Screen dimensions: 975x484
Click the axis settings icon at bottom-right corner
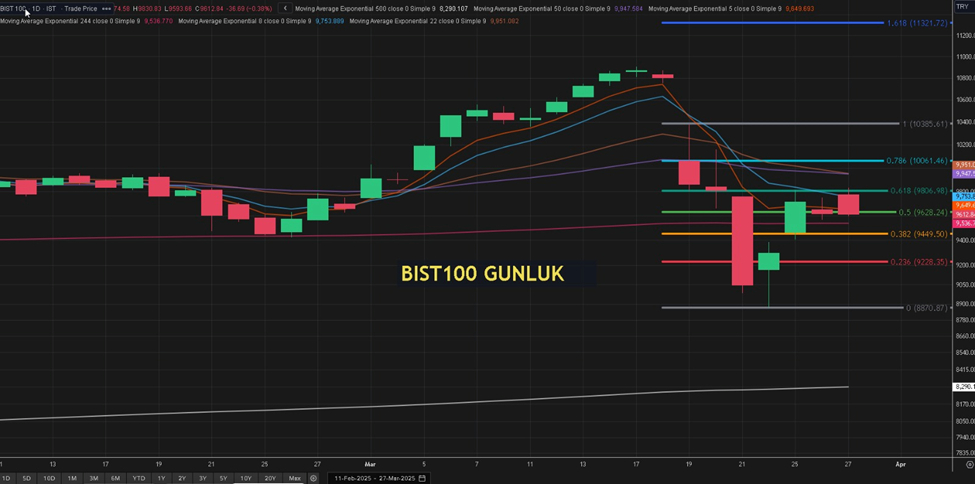968,464
